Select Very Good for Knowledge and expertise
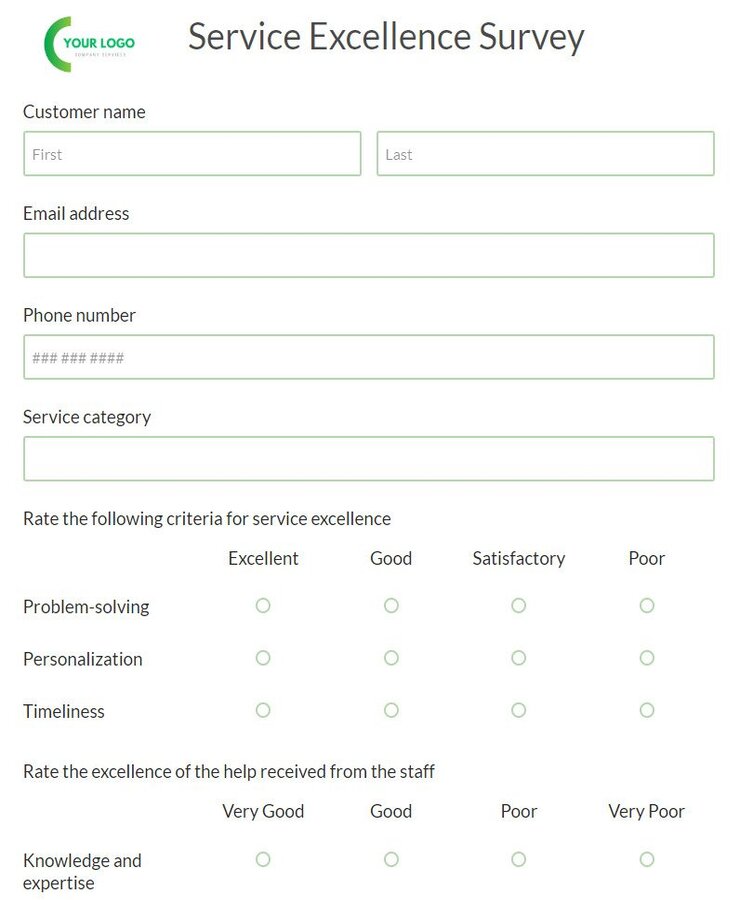The width and height of the screenshot is (740, 900). pos(263,859)
